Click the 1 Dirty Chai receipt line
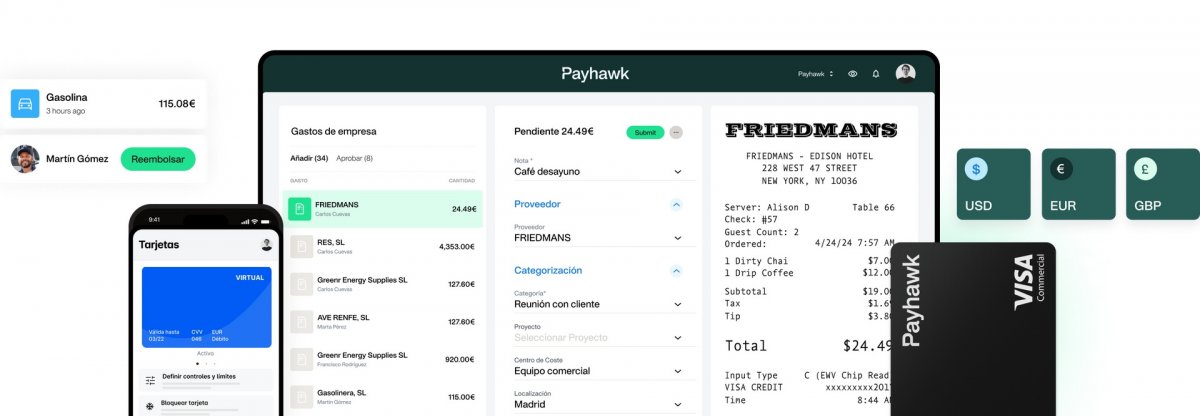 [x=810, y=260]
